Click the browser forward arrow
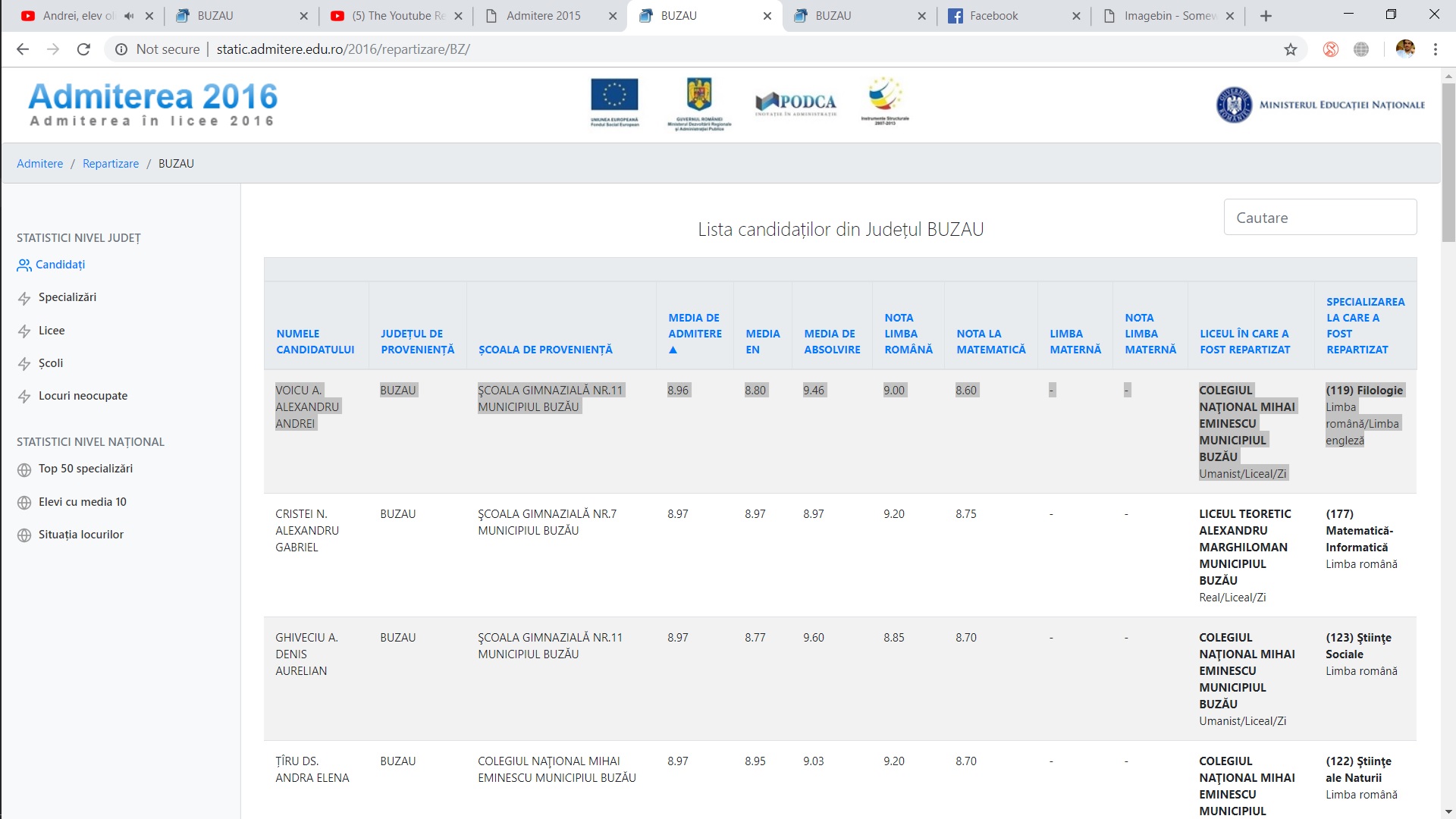 tap(53, 49)
